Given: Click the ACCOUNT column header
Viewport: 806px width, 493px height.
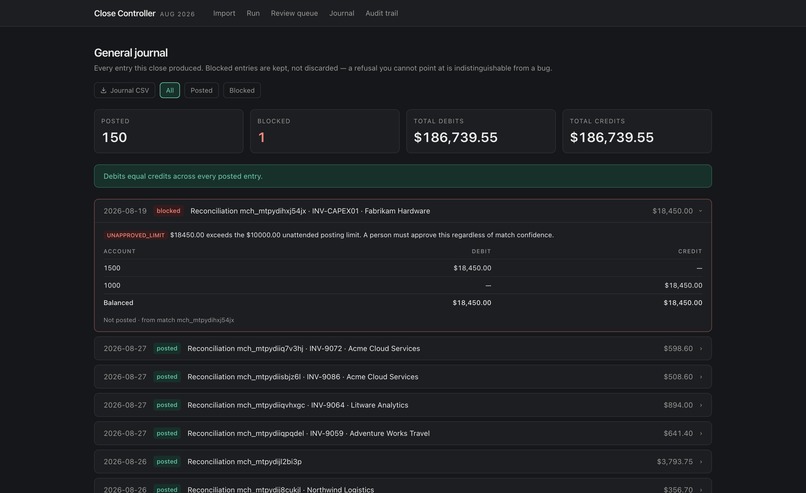Looking at the screenshot, I should tap(119, 251).
